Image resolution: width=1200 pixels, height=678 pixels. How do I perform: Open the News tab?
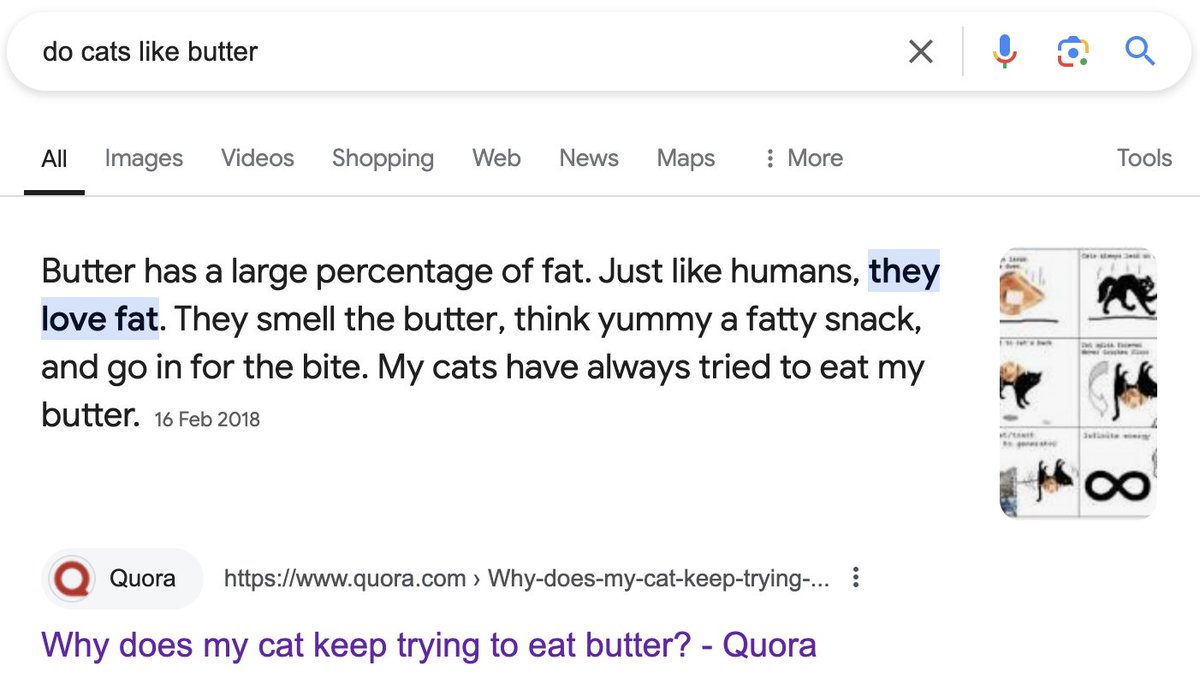(x=589, y=158)
